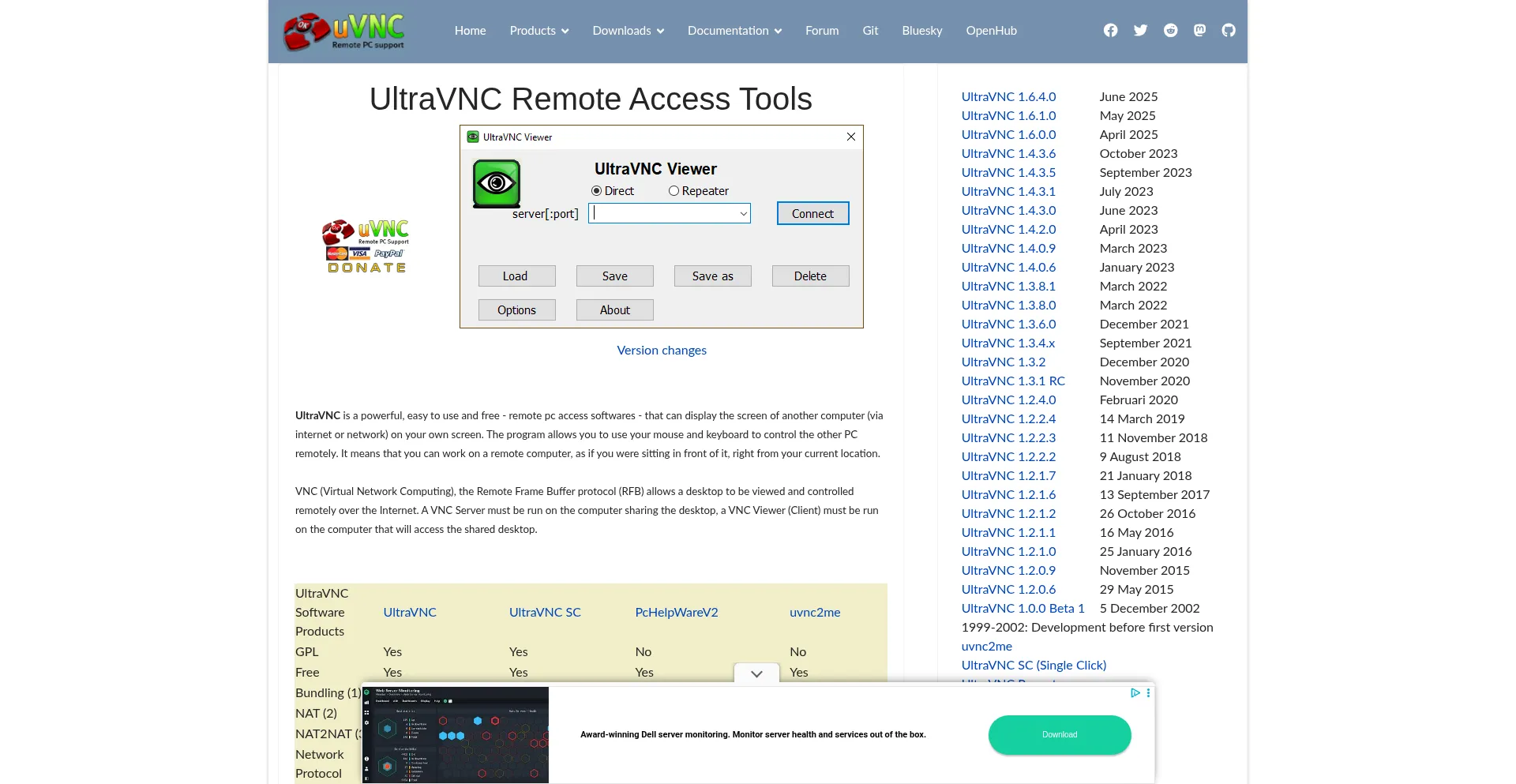Screen dimensions: 1516x784
Task: Go to the Forum menu item
Action: [x=822, y=30]
